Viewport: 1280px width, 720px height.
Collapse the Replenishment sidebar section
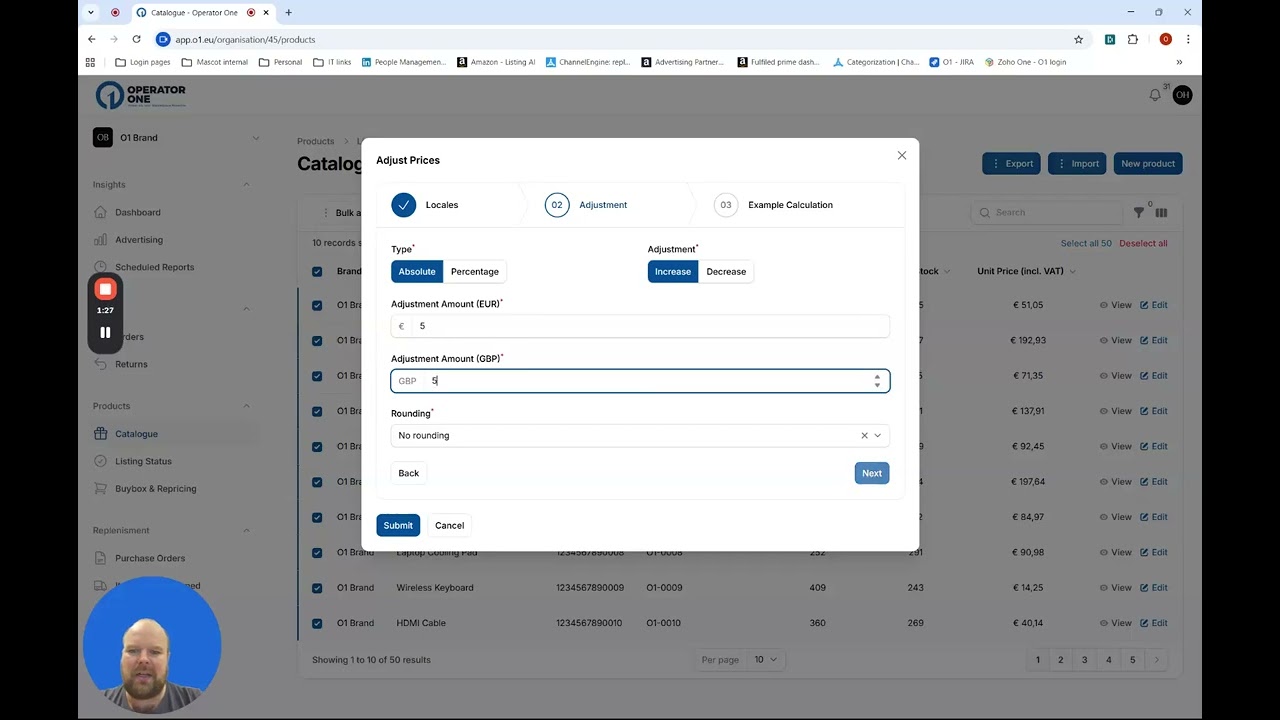coord(246,531)
